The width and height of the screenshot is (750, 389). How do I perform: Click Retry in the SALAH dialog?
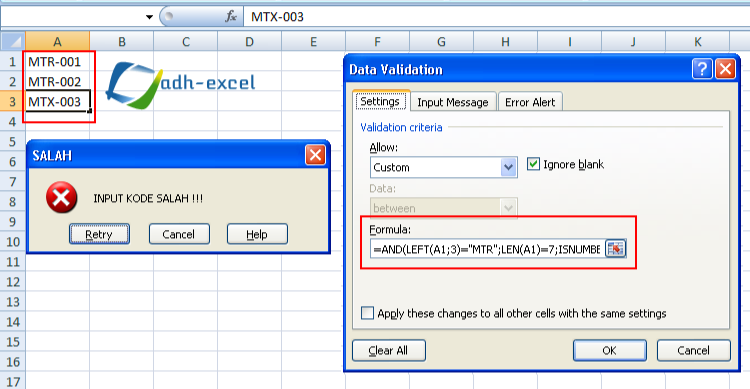pos(99,234)
